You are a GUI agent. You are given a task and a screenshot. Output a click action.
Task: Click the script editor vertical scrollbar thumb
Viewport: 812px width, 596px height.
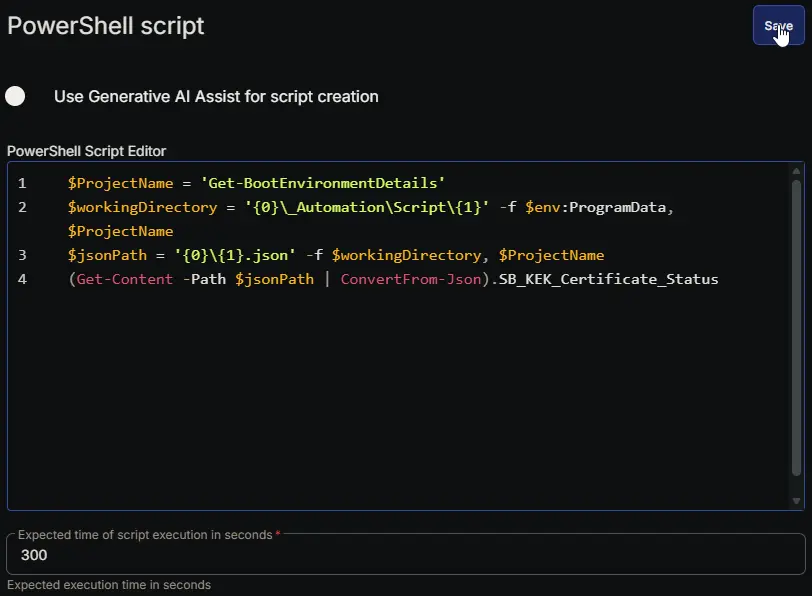[796, 327]
